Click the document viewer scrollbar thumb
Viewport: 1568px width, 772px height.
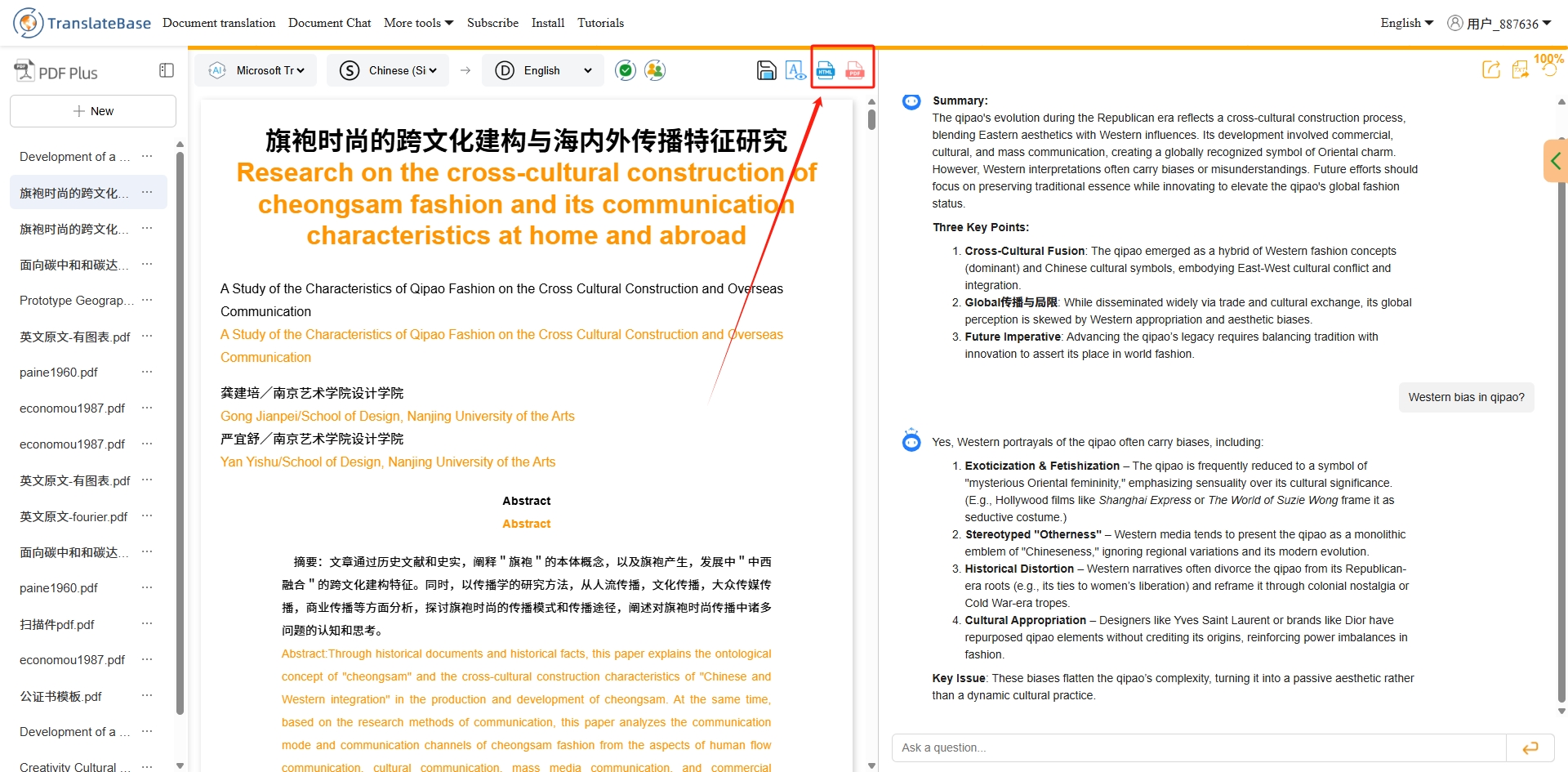point(871,119)
